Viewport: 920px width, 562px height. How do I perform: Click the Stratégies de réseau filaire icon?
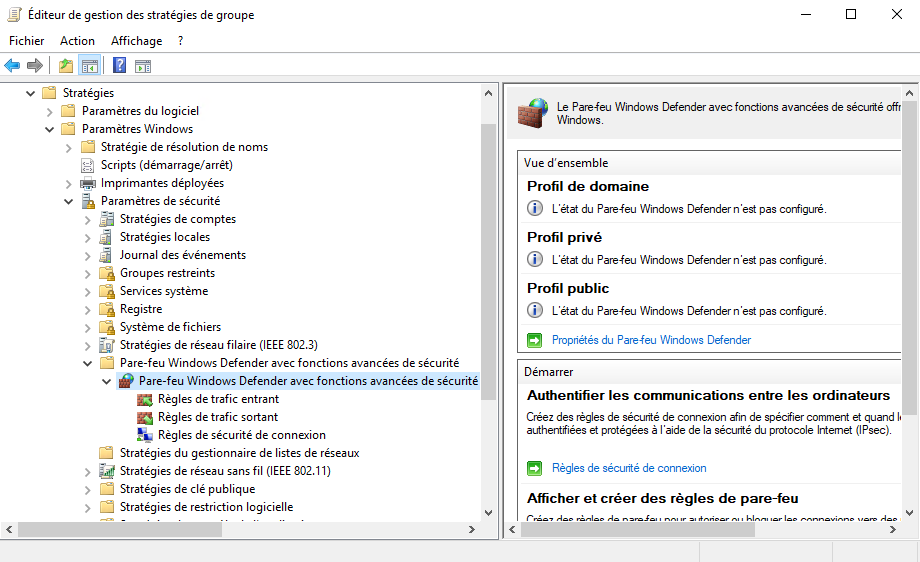coord(107,345)
